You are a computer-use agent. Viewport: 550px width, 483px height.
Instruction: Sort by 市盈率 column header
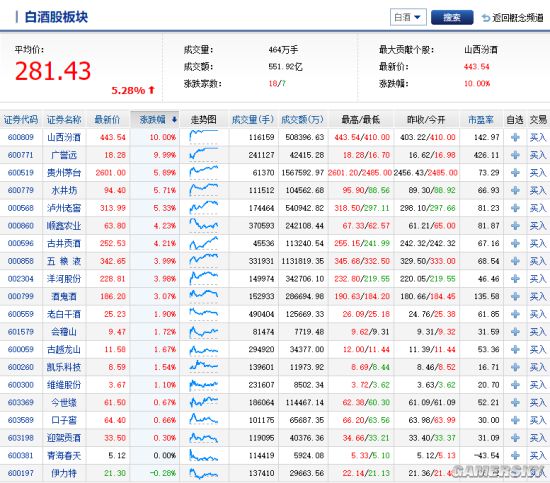(481, 120)
